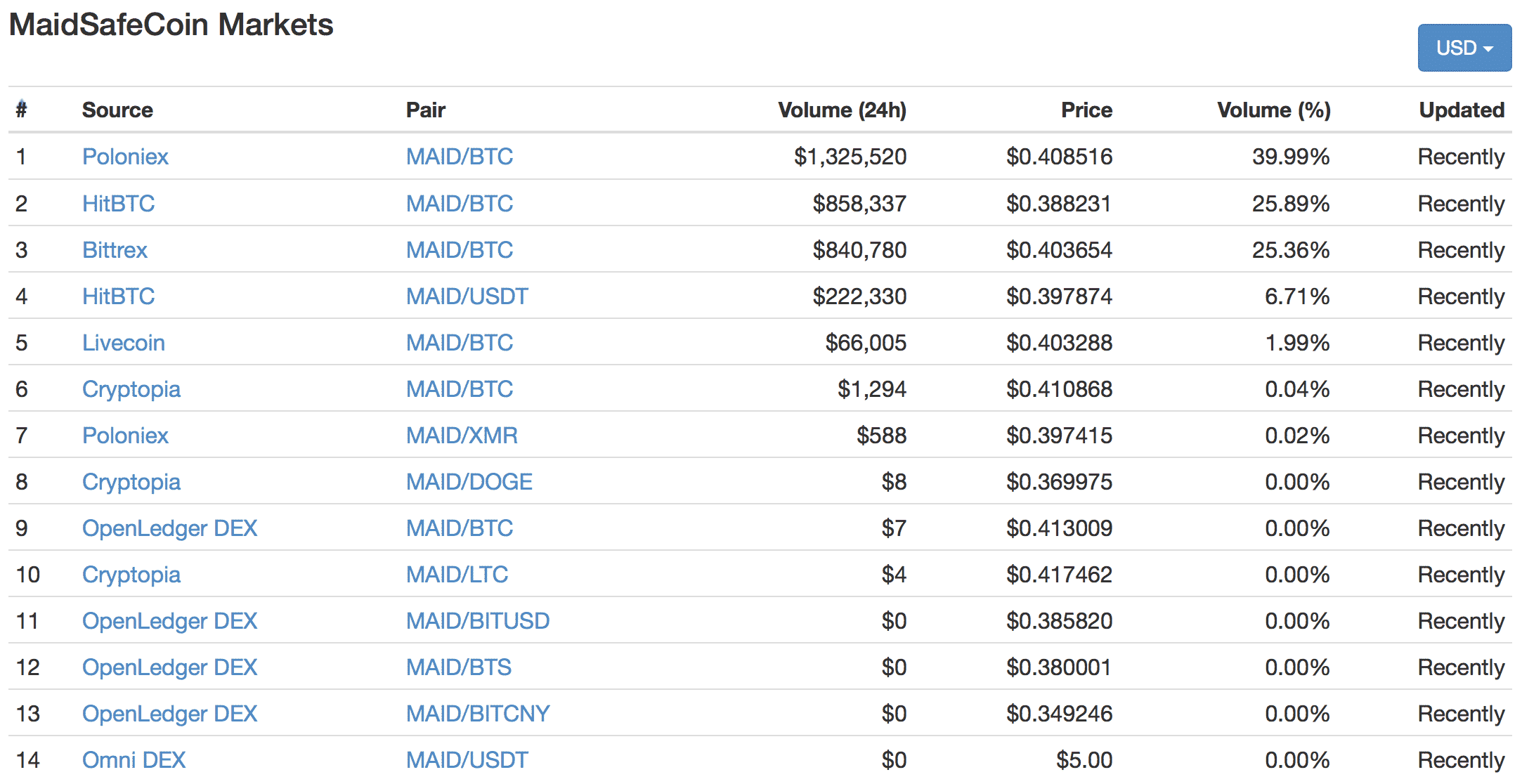Select price $0.408516

point(1059,156)
